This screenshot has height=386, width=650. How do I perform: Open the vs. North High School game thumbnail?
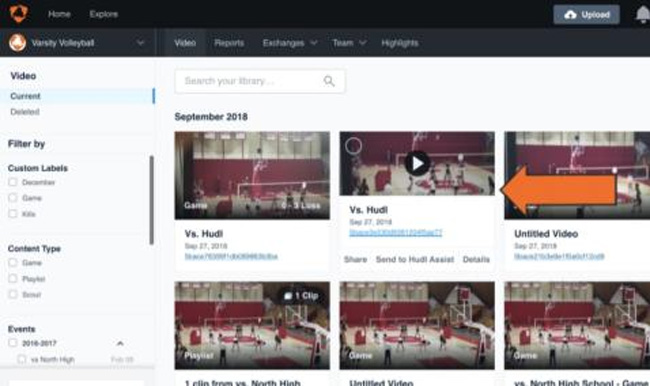(577, 325)
